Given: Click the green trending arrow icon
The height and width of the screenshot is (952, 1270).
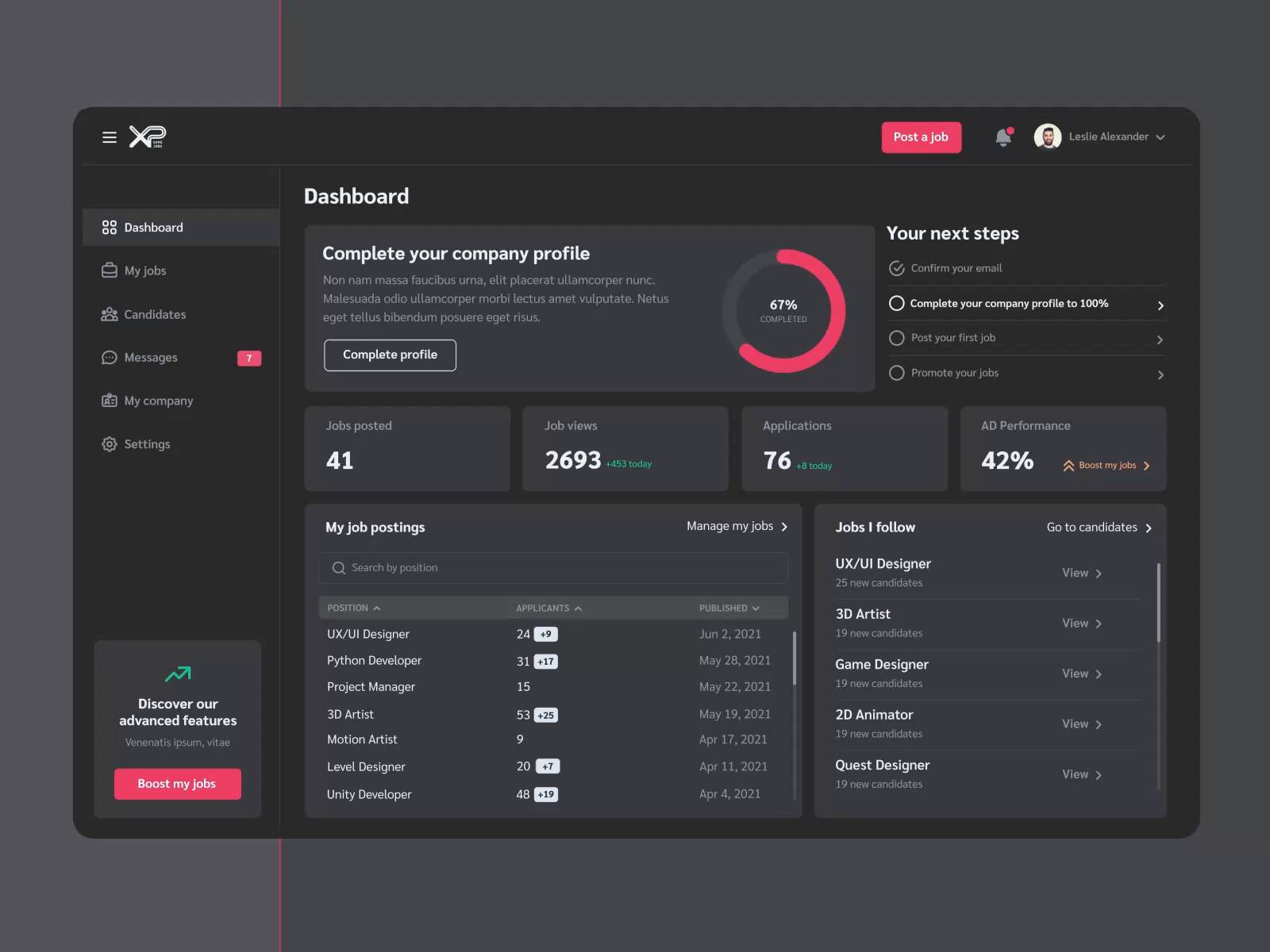Looking at the screenshot, I should 178,674.
